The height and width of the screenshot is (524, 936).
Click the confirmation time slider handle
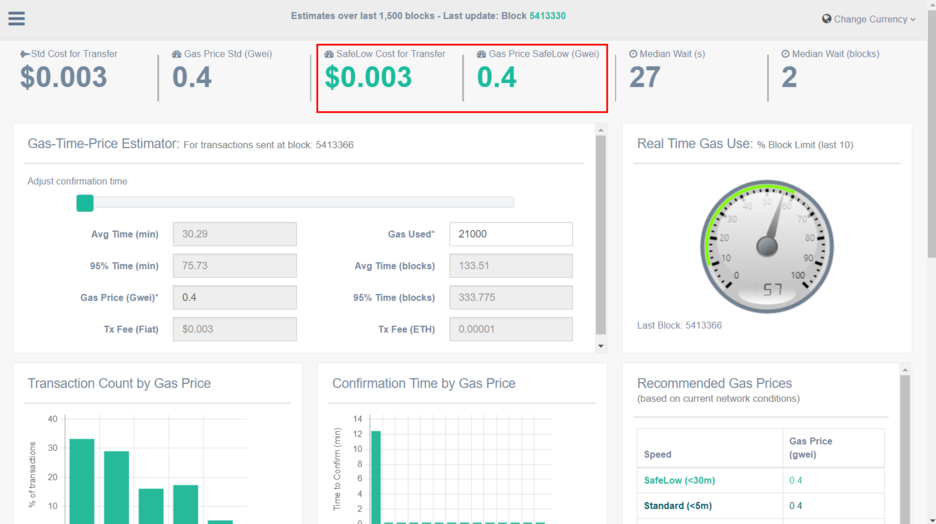click(x=85, y=203)
